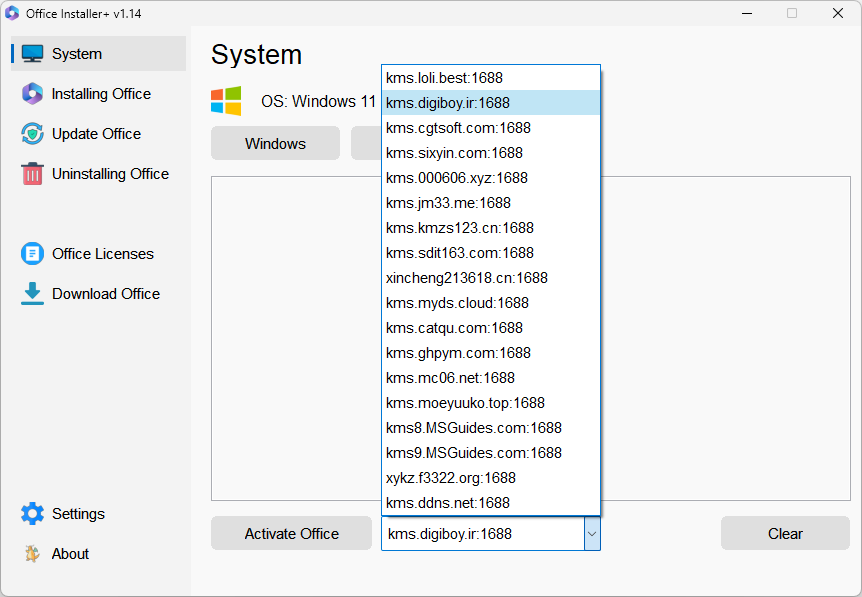Click the Installing Office logo icon
This screenshot has height=597, width=862.
pos(32,94)
